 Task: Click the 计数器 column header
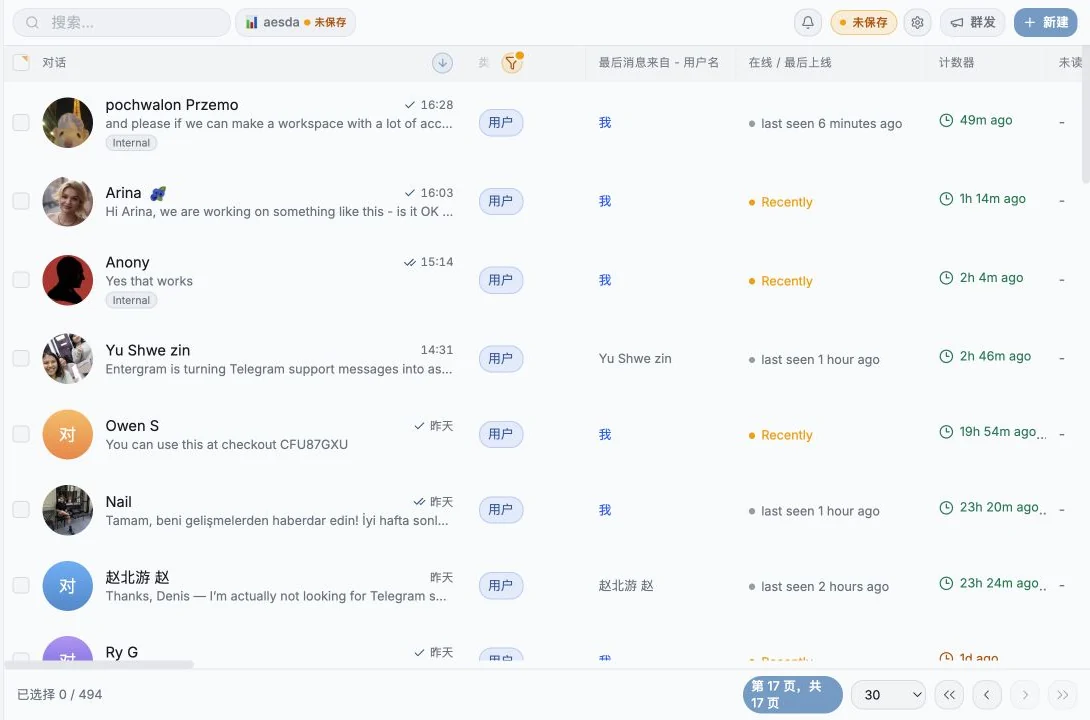[x=957, y=63]
